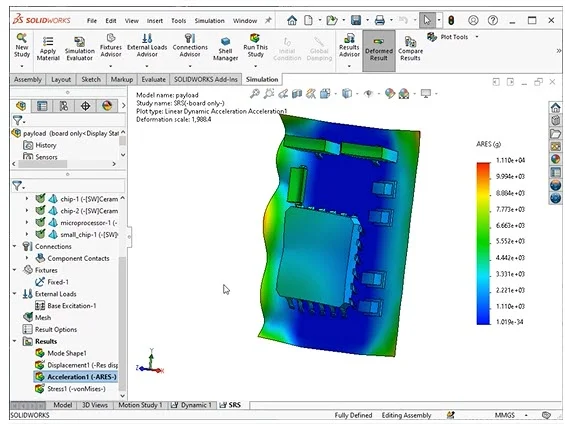The width and height of the screenshot is (565, 424).
Task: Launch the Simulation Evaluator
Action: point(80,49)
